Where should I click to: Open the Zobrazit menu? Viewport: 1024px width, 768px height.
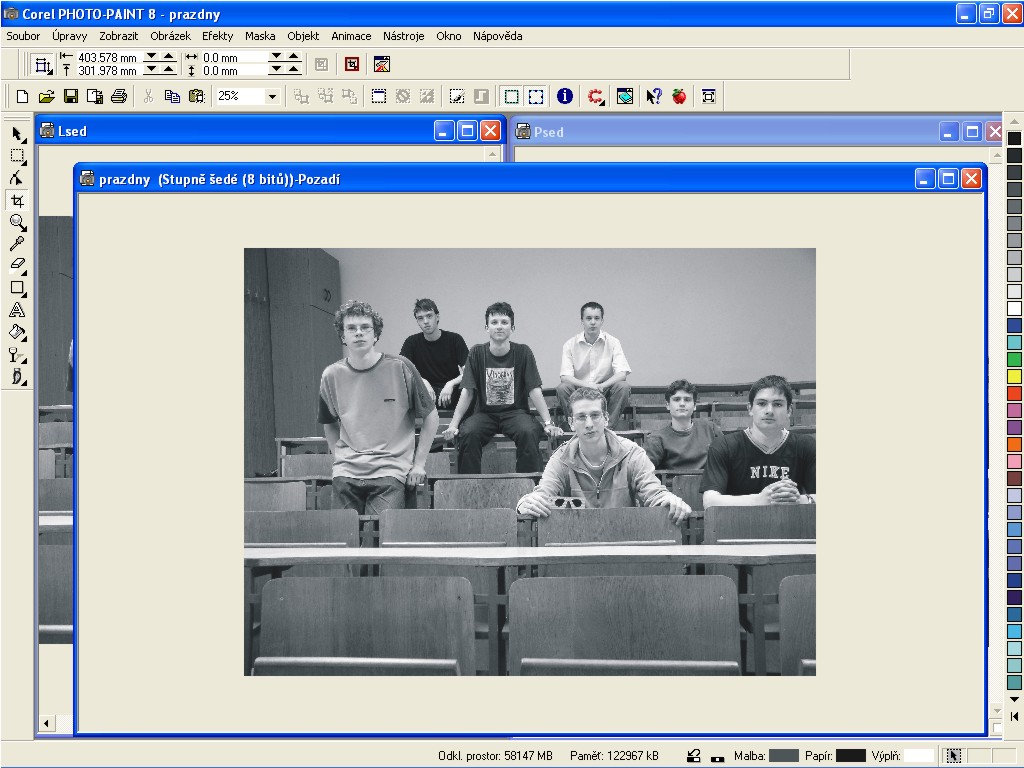[118, 36]
